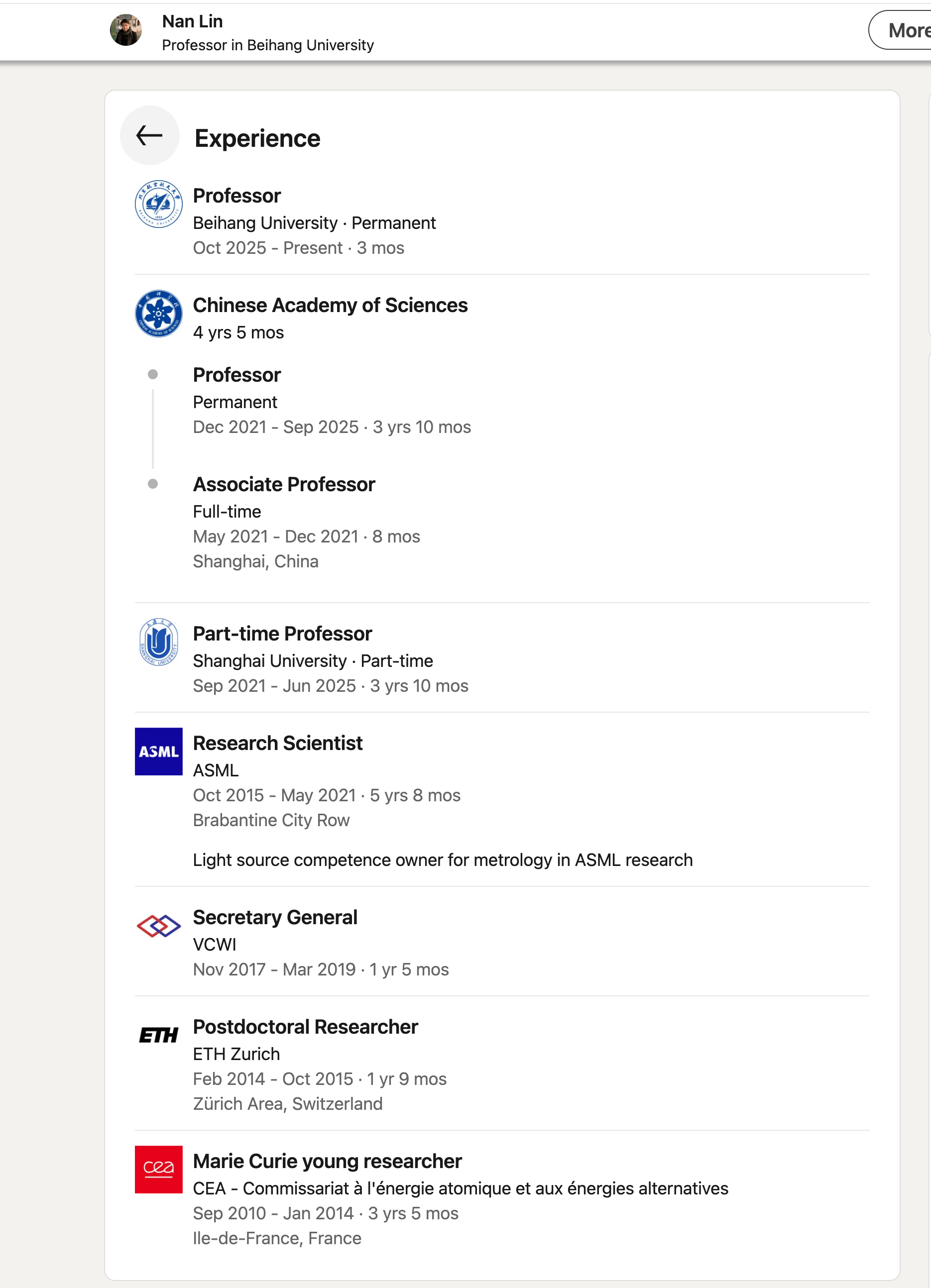Open the Beihang University logo
This screenshot has width=931, height=1288.
click(x=158, y=204)
